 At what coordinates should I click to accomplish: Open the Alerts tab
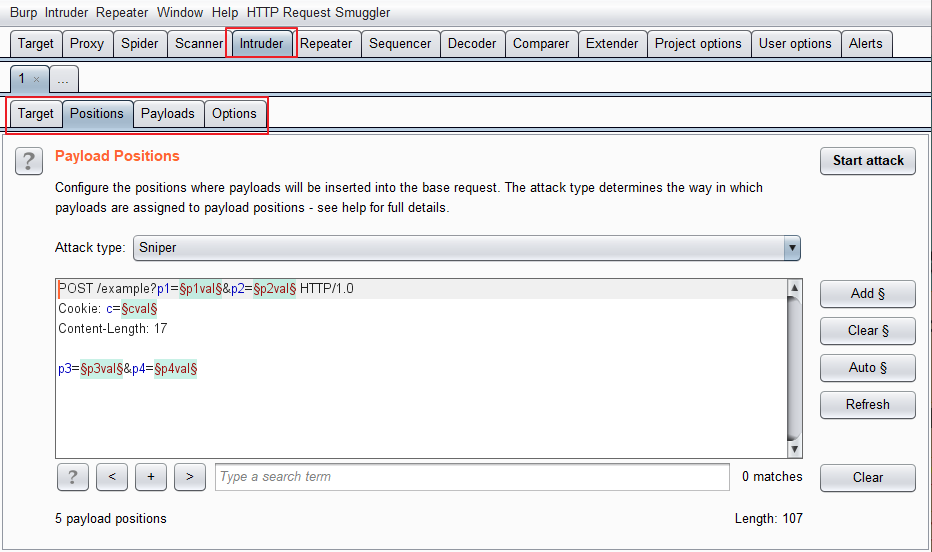(x=865, y=43)
